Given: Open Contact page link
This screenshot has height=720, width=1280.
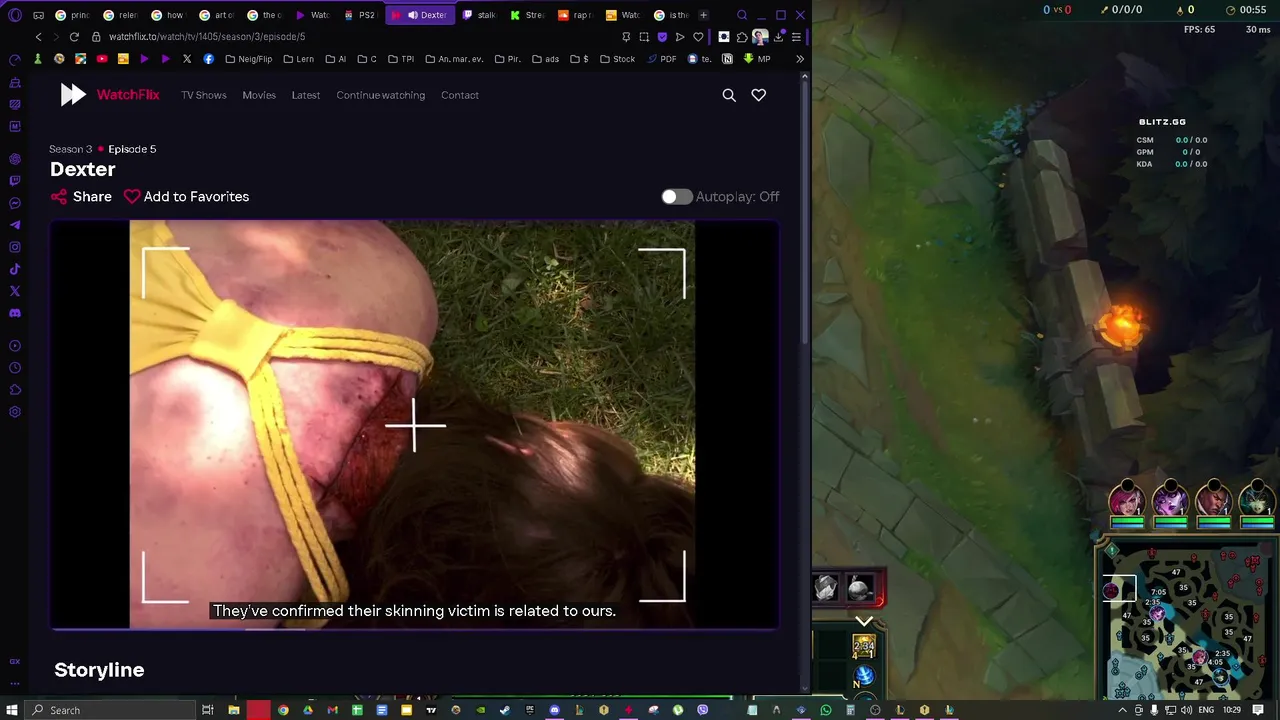Looking at the screenshot, I should (460, 95).
